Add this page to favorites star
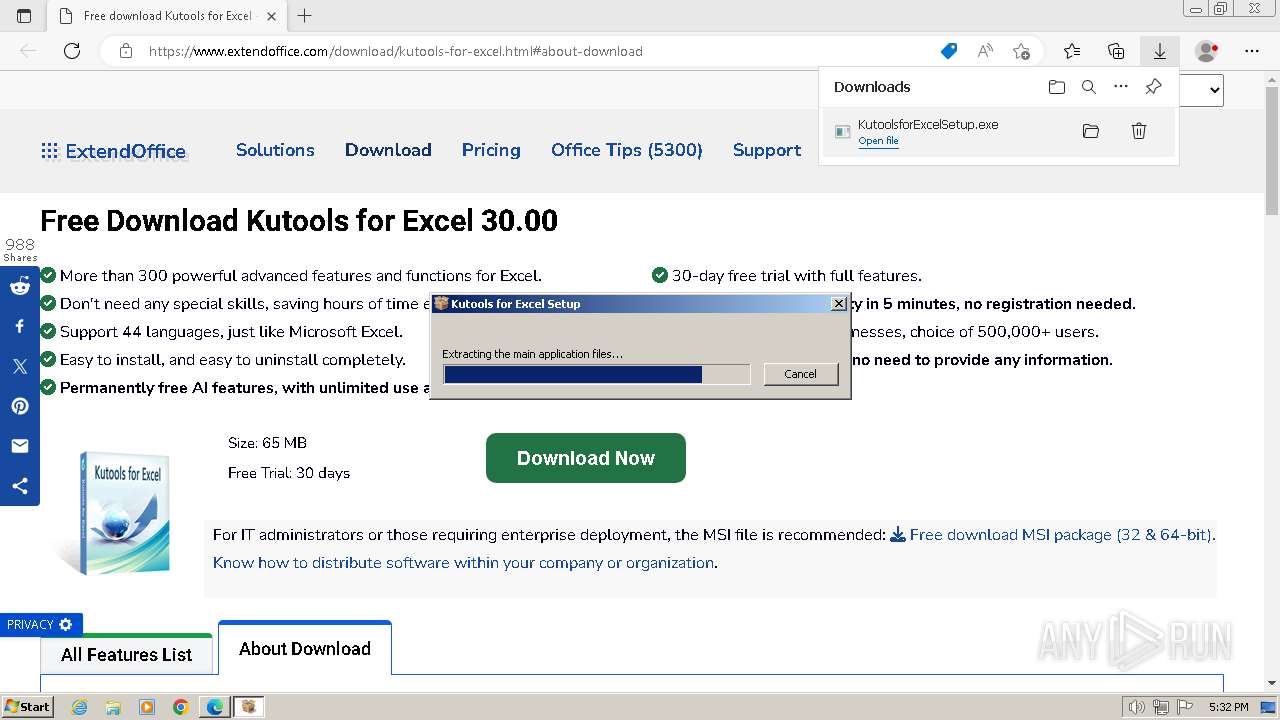This screenshot has width=1280, height=720. [x=1021, y=51]
